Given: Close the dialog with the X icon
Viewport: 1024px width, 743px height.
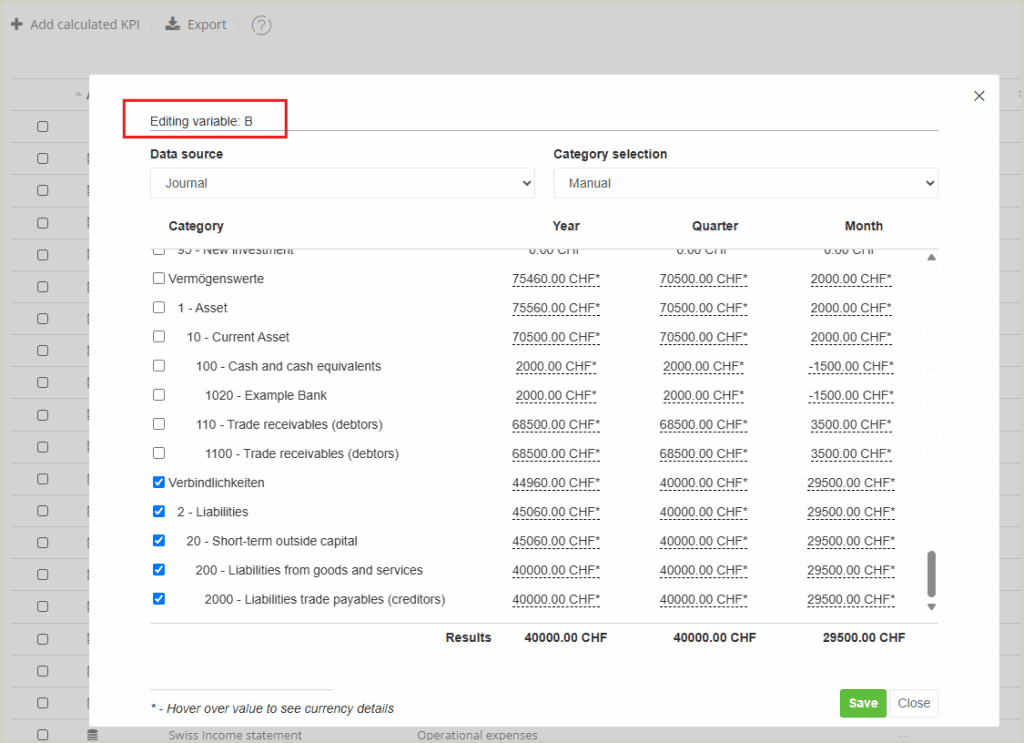Looking at the screenshot, I should click(979, 96).
